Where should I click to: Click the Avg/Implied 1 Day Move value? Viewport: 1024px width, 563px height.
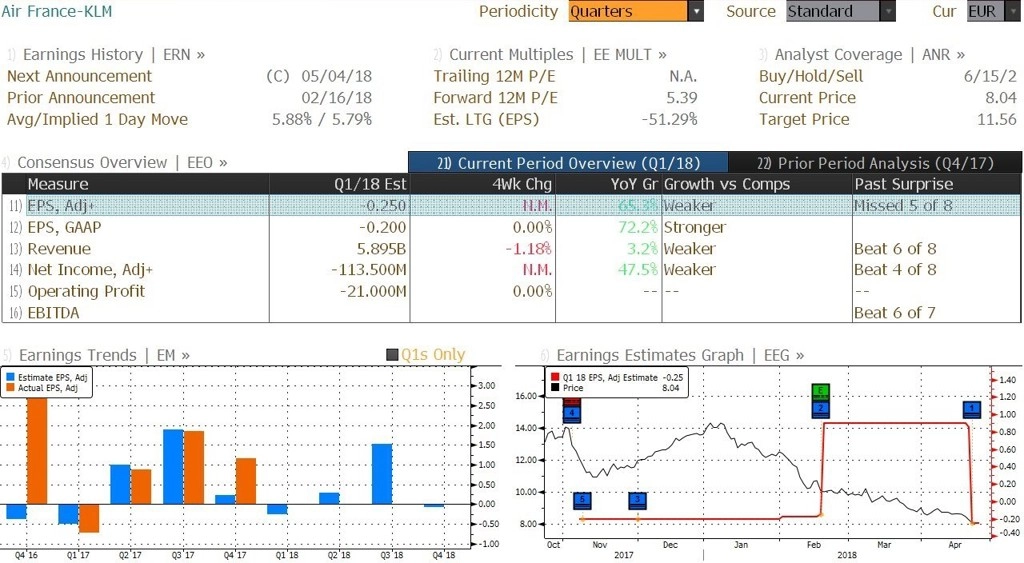tap(322, 120)
